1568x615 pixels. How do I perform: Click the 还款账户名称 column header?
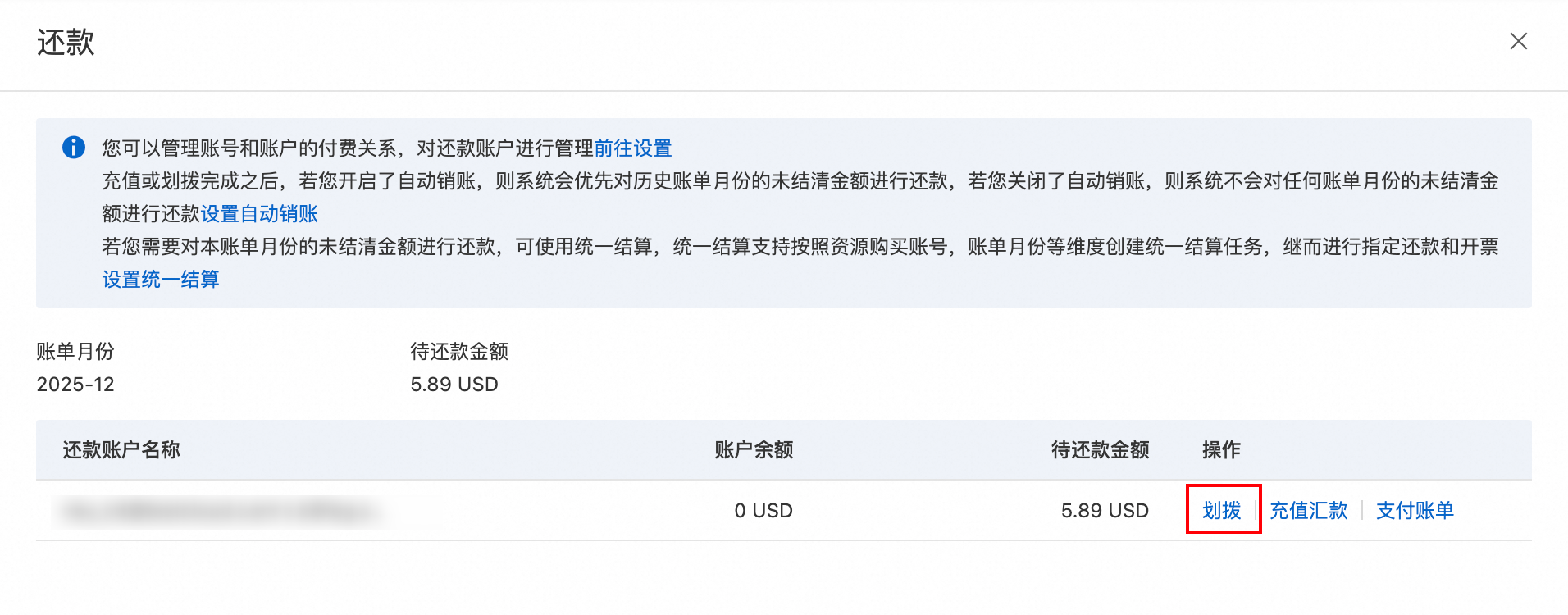click(x=121, y=450)
